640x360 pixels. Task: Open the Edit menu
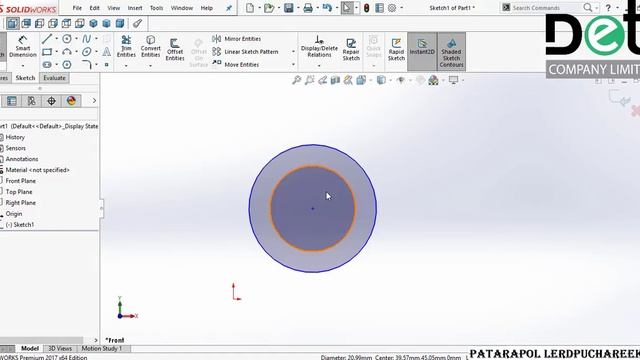[94, 8]
